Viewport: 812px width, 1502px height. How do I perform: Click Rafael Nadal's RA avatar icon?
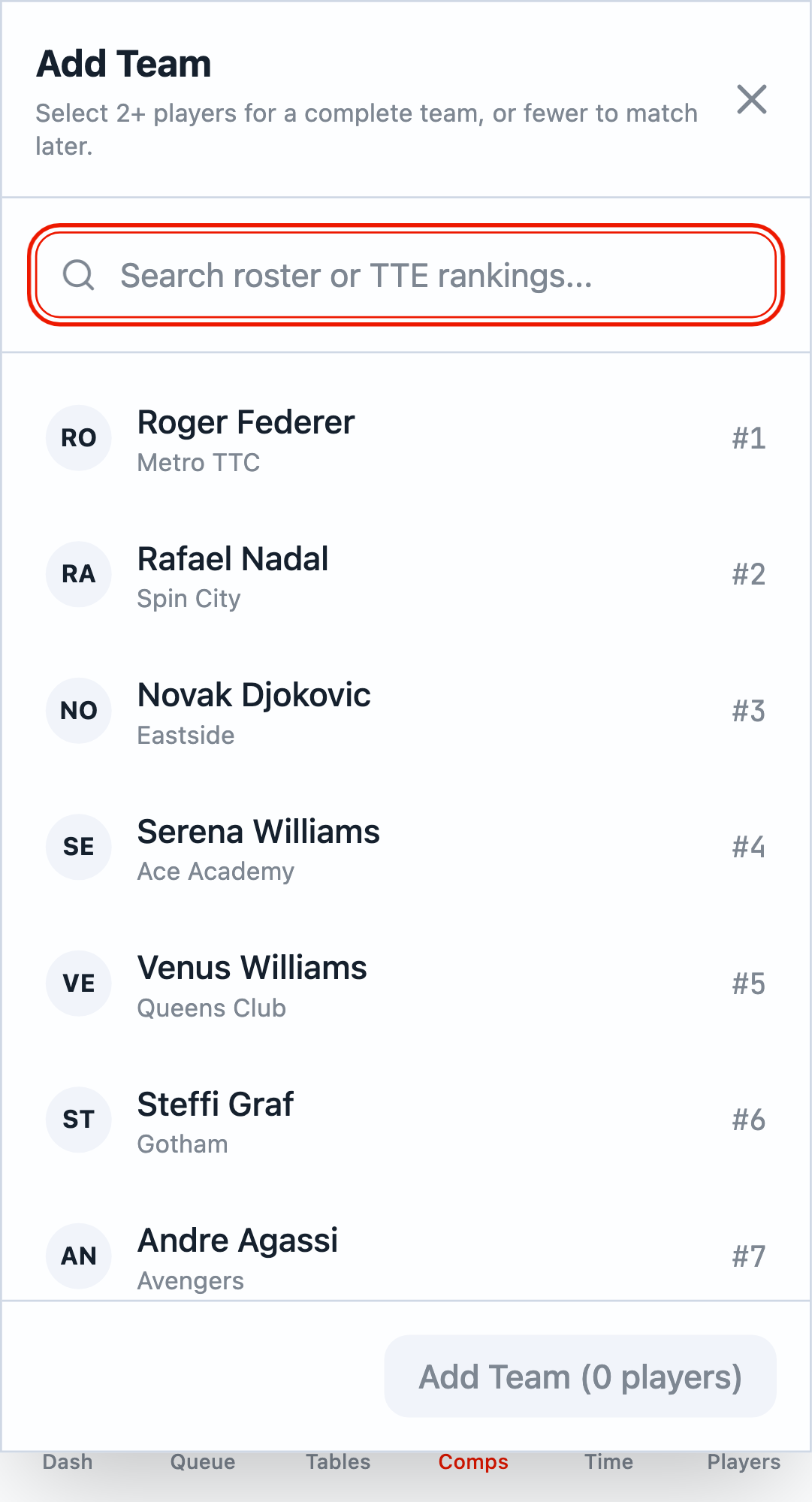(79, 574)
